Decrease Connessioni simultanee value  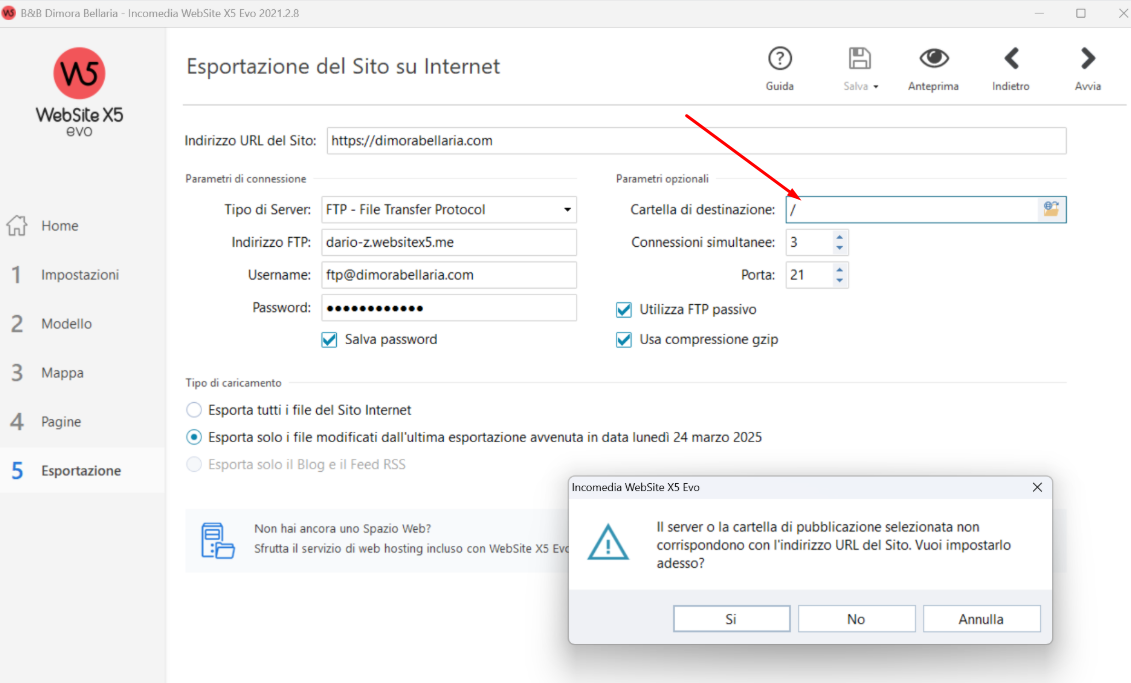(x=840, y=248)
